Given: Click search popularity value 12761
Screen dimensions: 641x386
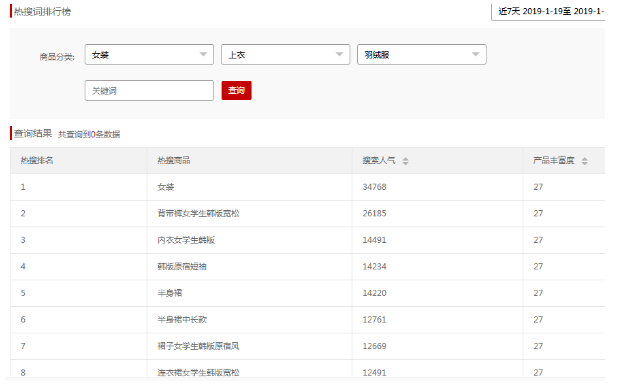Looking at the screenshot, I should [x=374, y=320].
